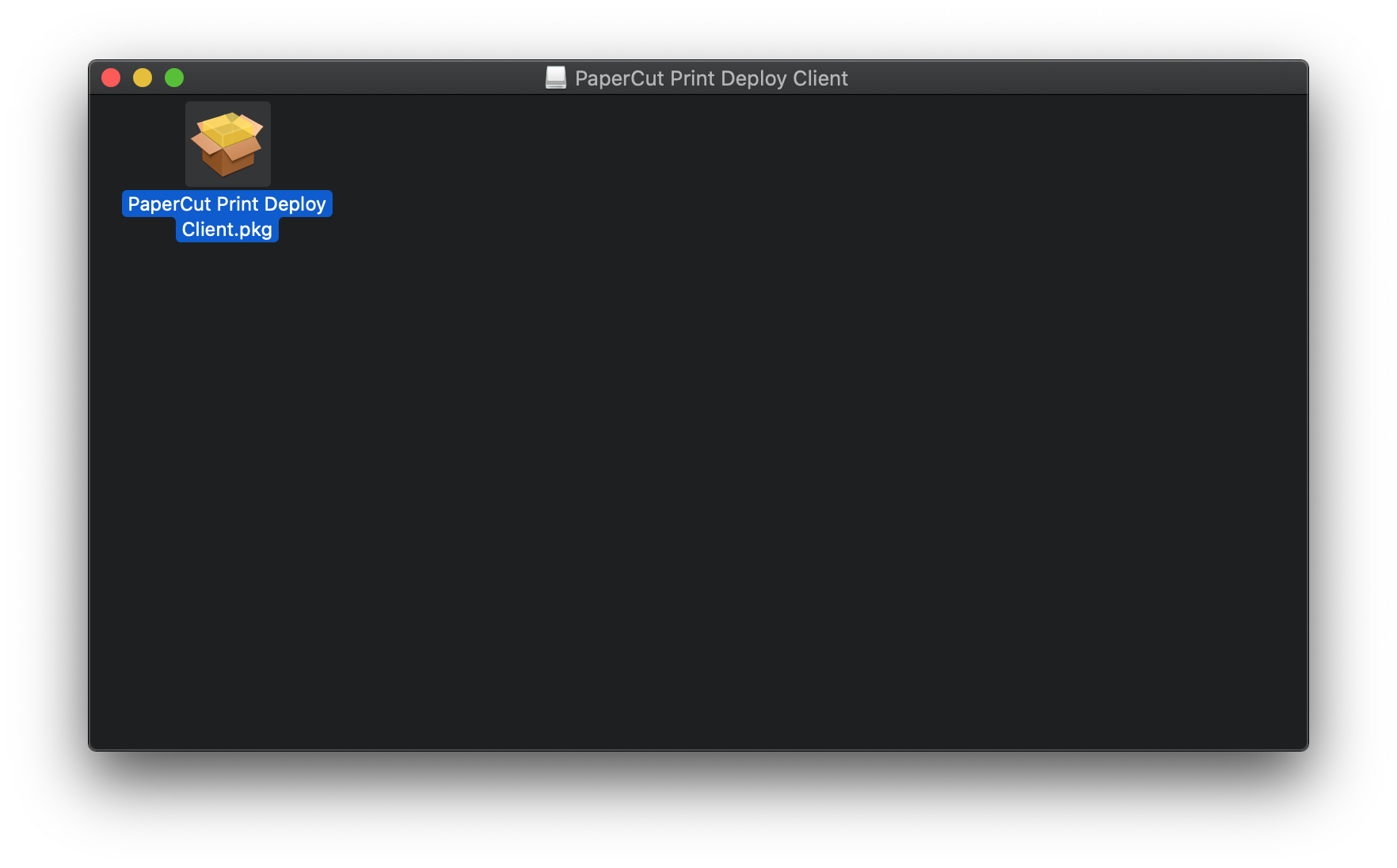The image size is (1397, 868).
Task: Click the black desktop area below the window
Action: 698,808
